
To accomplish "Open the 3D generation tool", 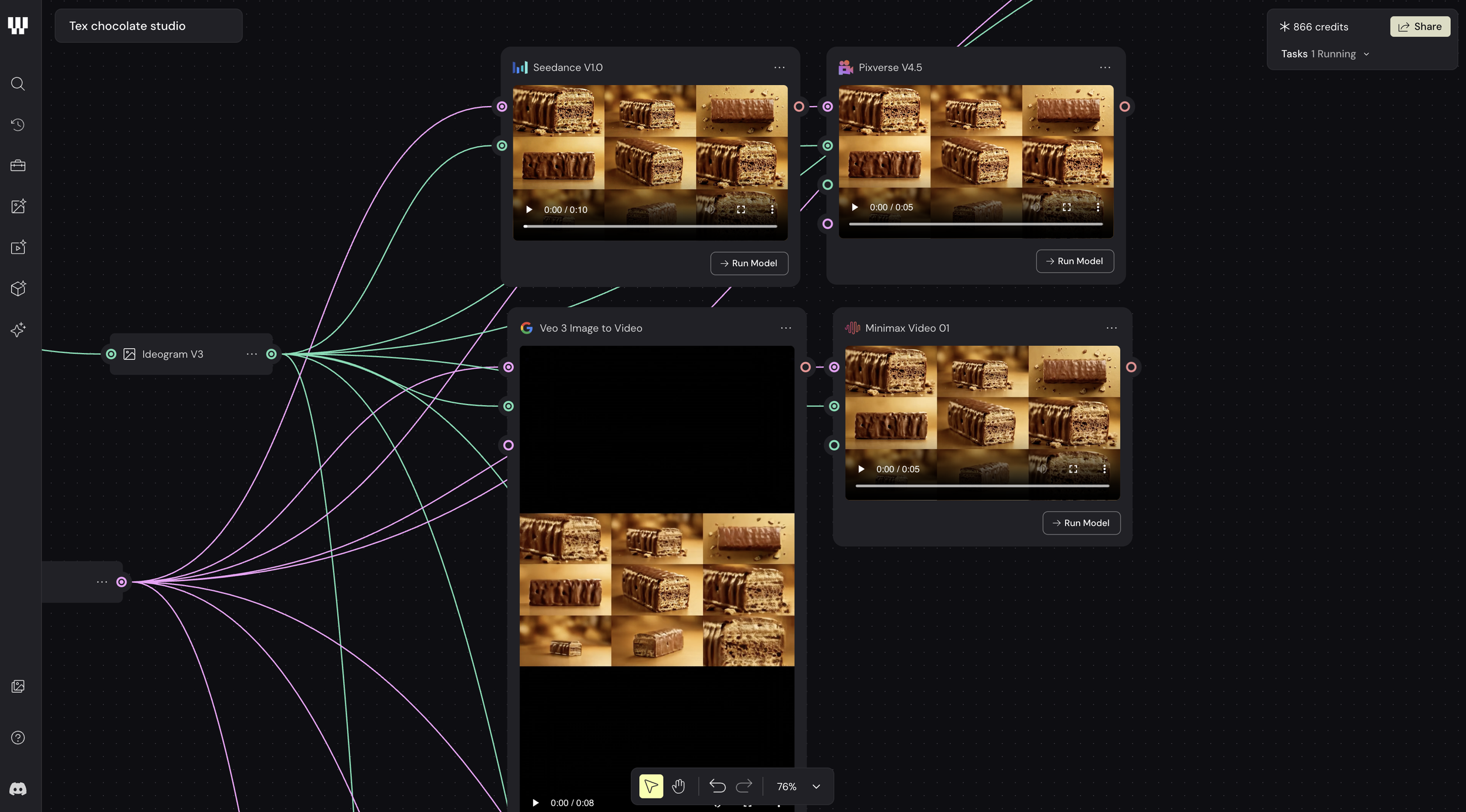I will (18, 288).
